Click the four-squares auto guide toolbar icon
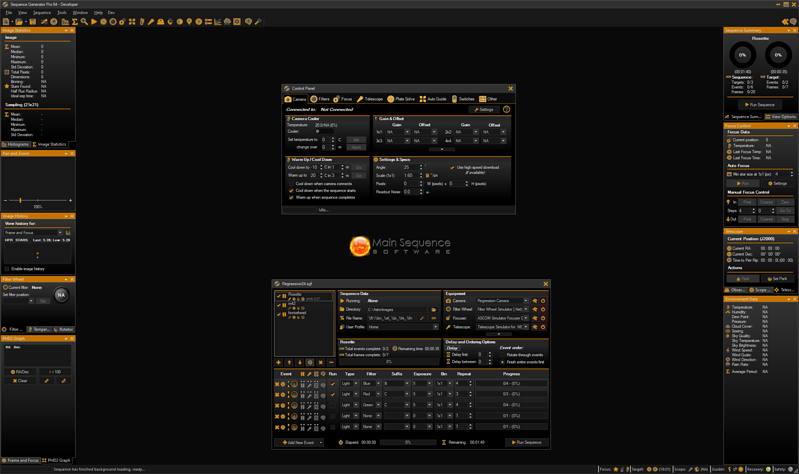This screenshot has height=474, width=799. (x=132, y=22)
